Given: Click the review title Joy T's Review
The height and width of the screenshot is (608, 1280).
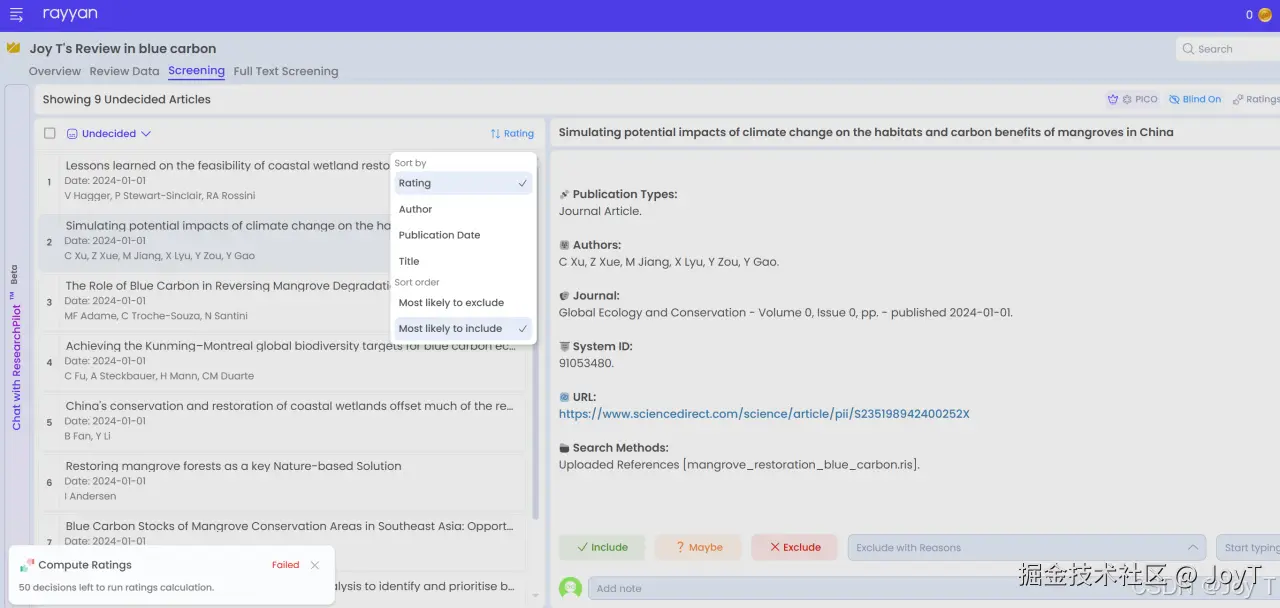Looking at the screenshot, I should point(123,48).
